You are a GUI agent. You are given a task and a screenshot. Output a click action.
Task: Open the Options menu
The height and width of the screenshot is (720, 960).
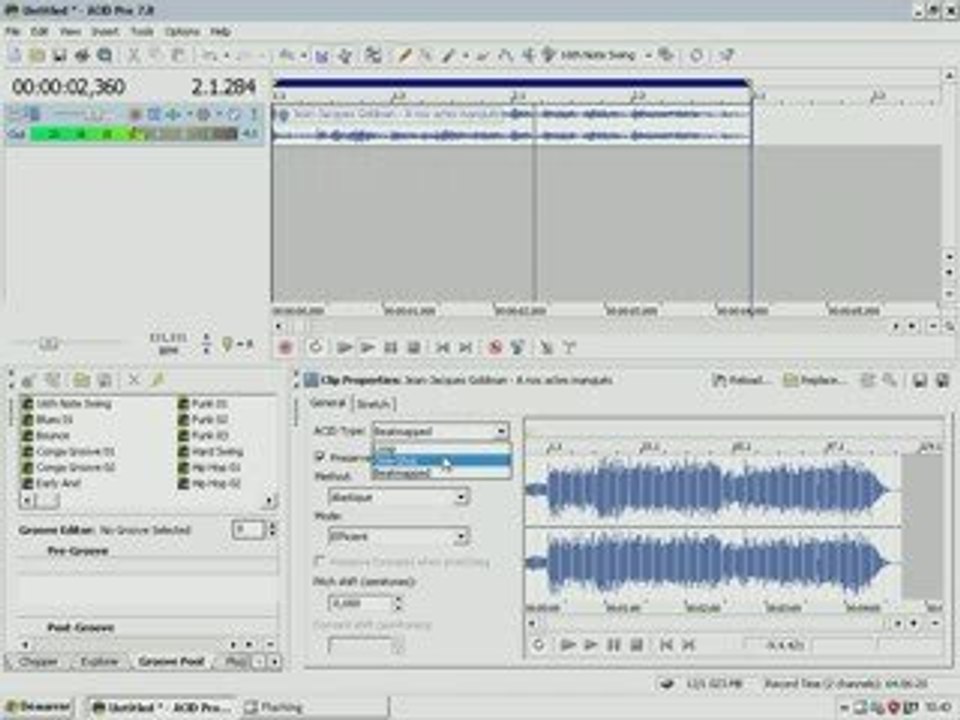[x=182, y=31]
